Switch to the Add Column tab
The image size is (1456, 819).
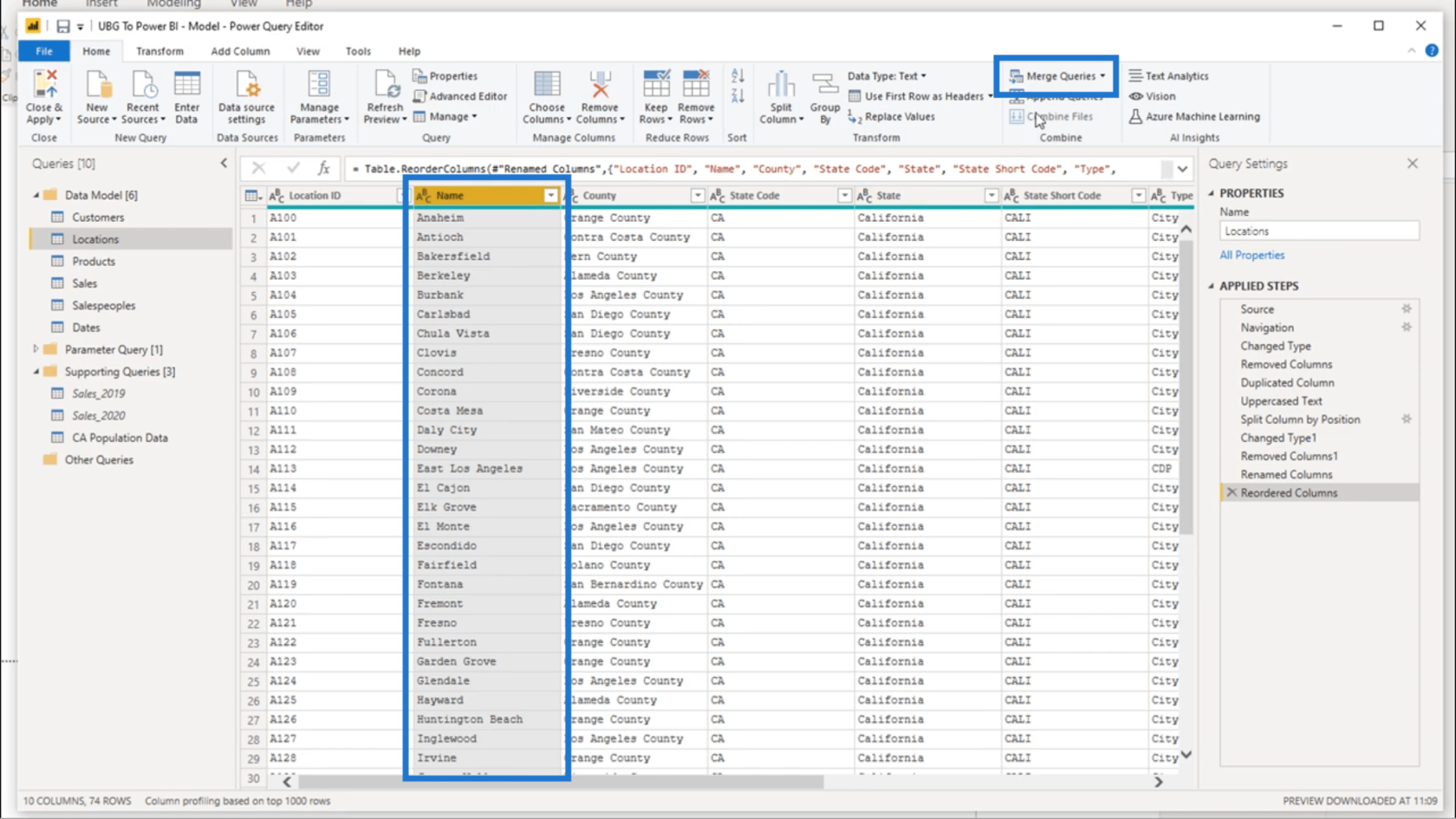[x=240, y=51]
